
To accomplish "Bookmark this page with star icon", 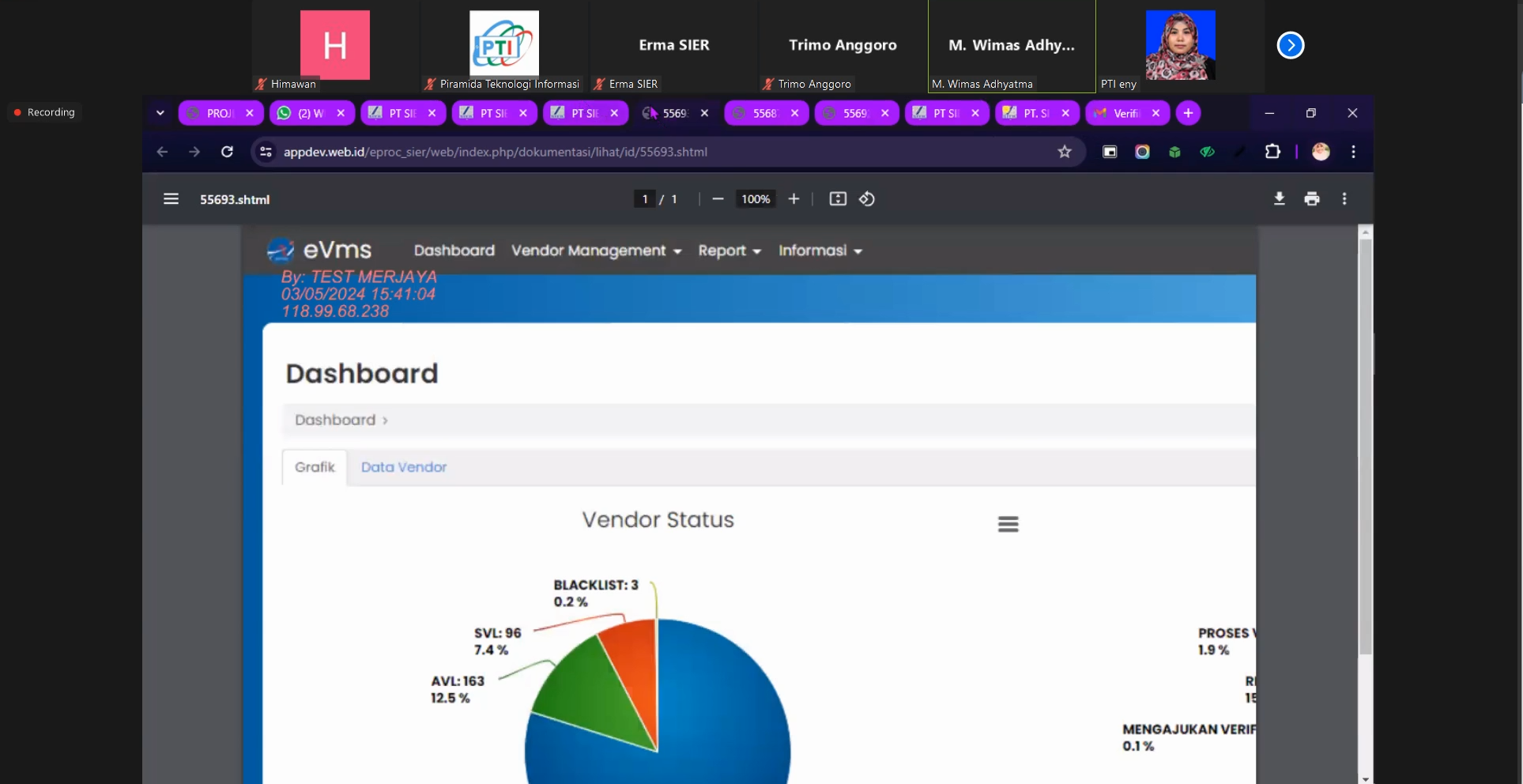I will coord(1065,152).
